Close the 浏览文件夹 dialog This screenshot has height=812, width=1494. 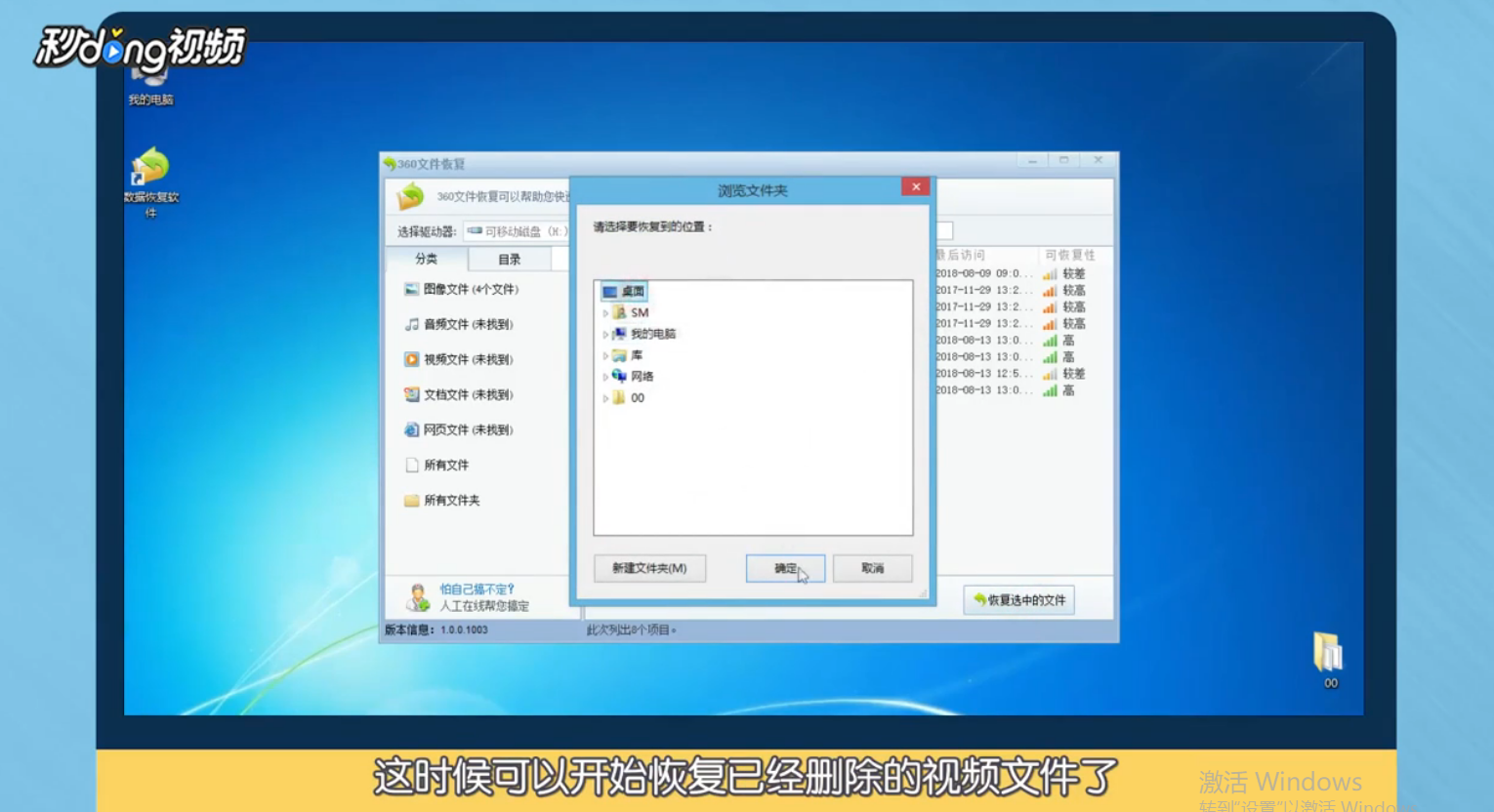coord(915,186)
